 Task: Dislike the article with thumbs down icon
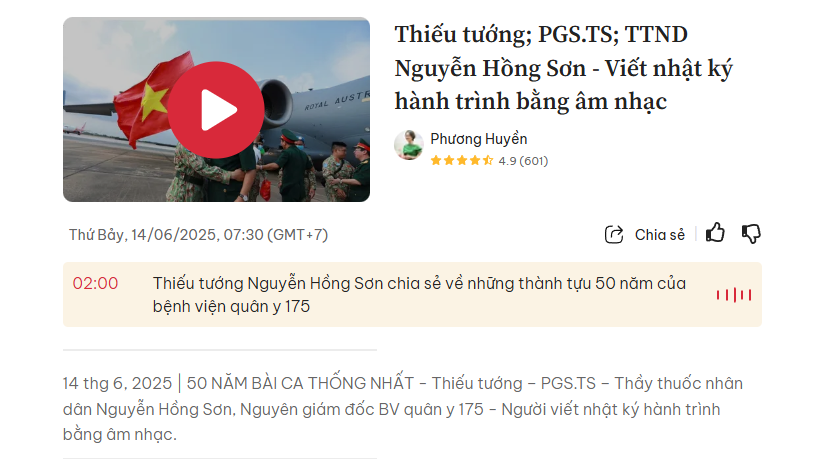point(751,234)
